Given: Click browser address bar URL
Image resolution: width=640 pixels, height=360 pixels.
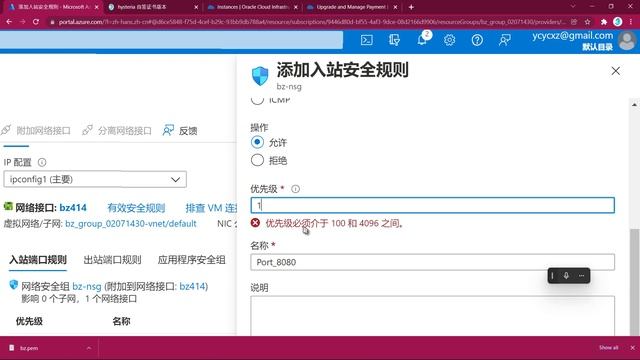Looking at the screenshot, I should click(312, 22).
